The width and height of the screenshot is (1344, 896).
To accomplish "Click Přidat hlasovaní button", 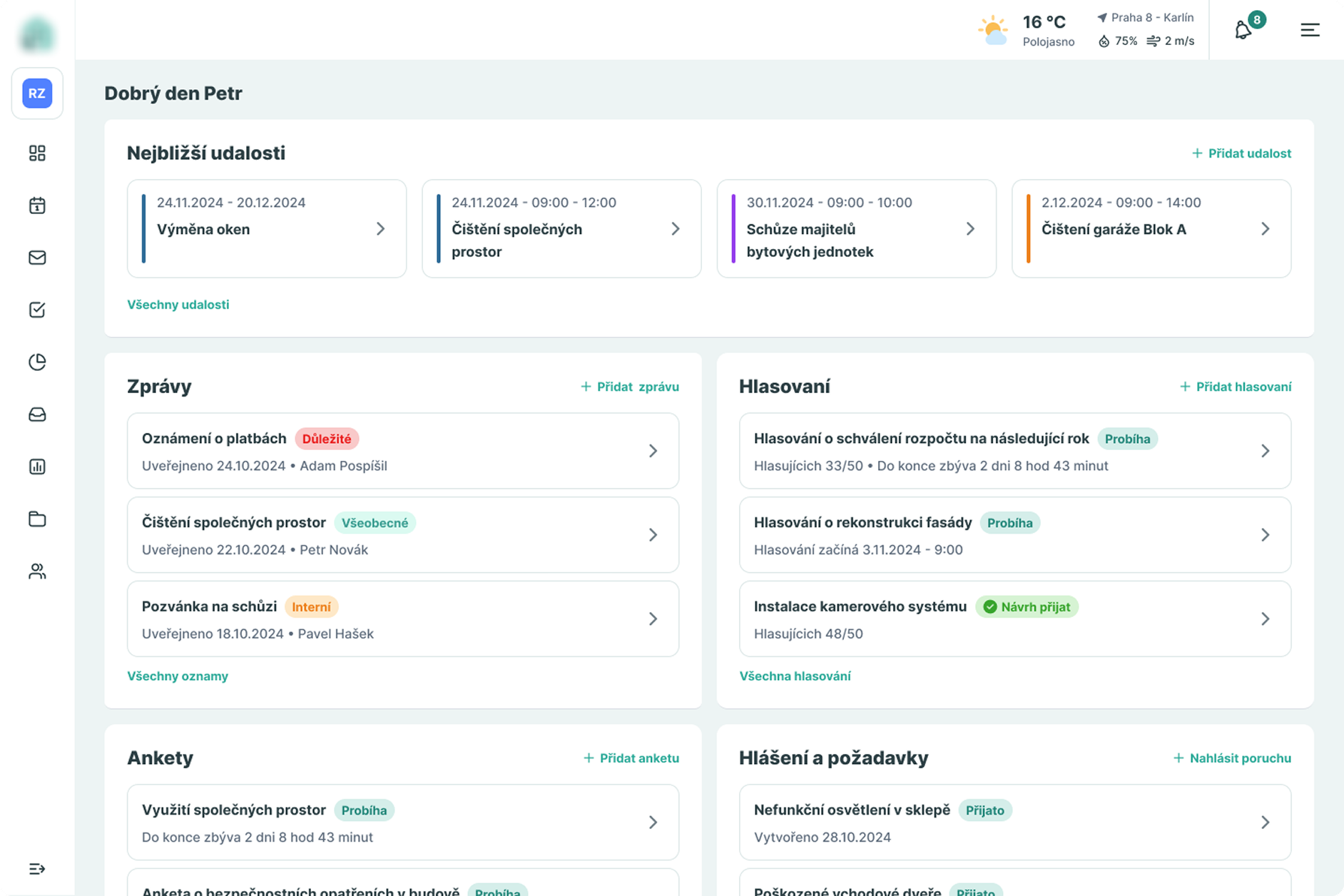I will coord(1236,387).
